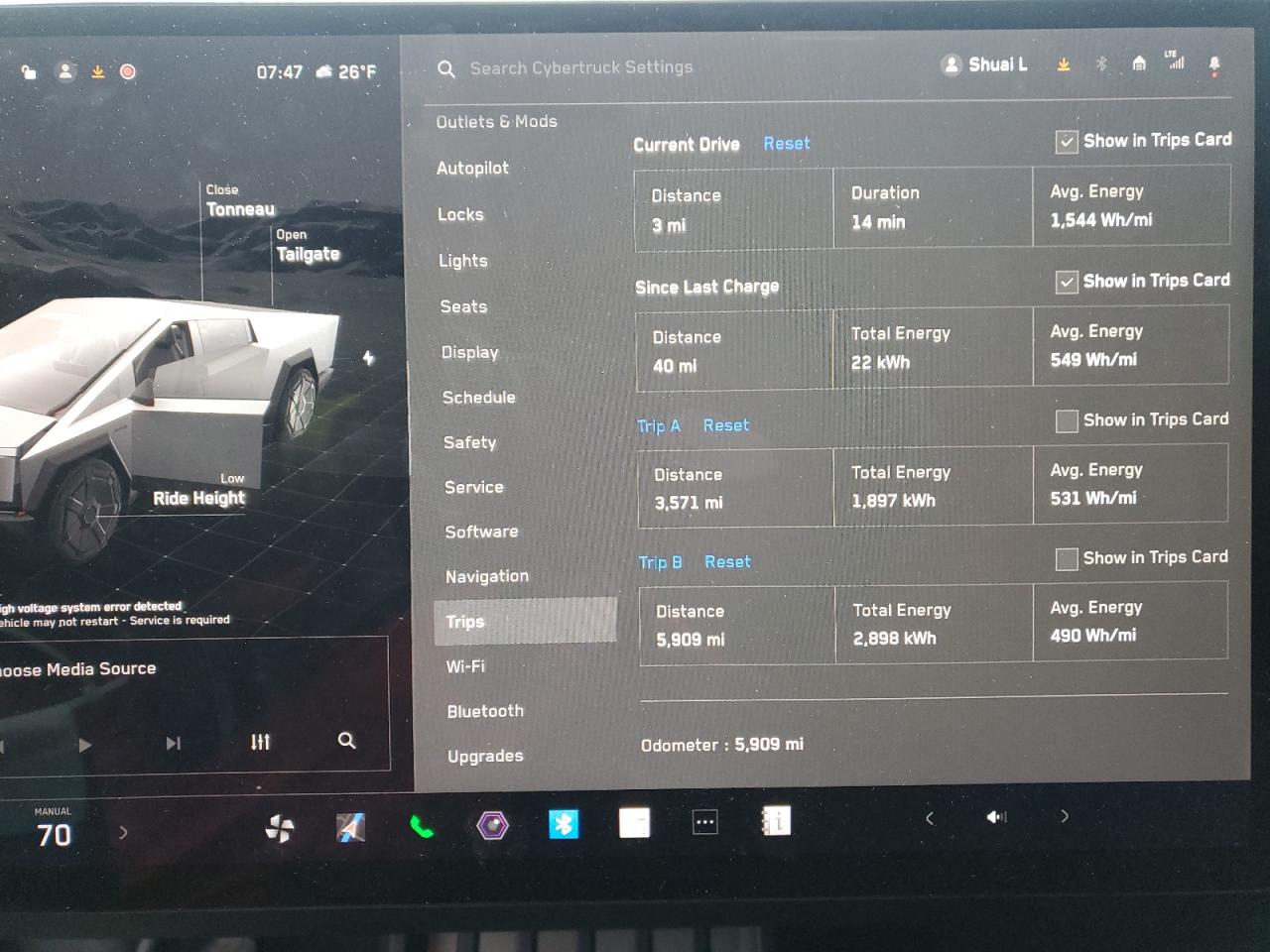This screenshot has width=1270, height=952.
Task: Reset the Trip A counter
Action: tap(726, 425)
